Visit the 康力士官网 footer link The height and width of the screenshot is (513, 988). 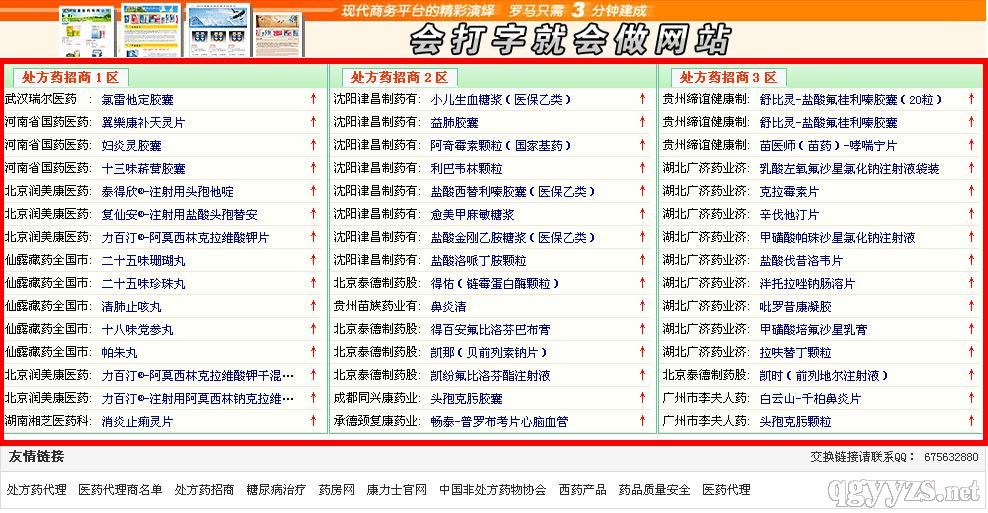397,490
